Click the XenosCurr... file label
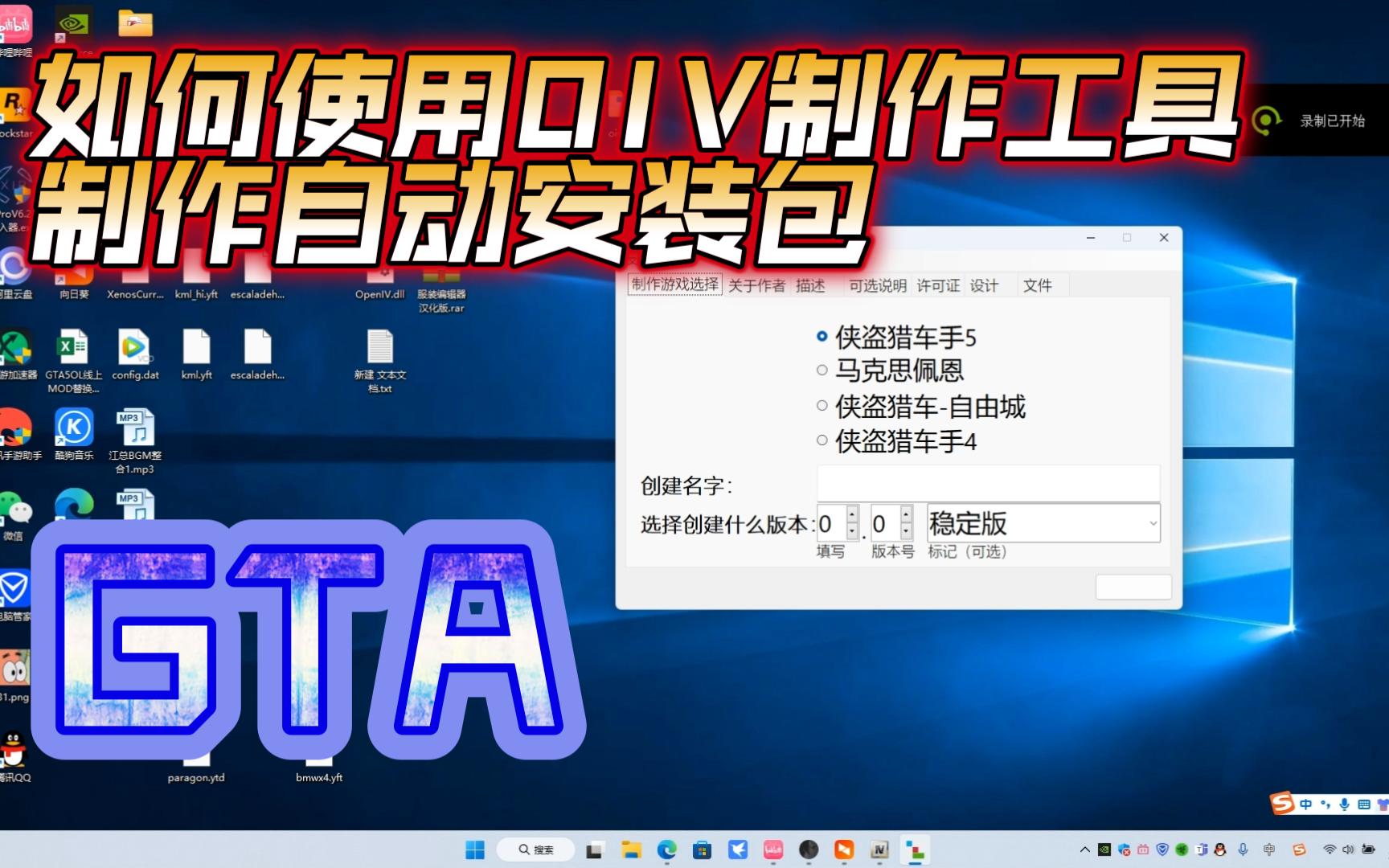The image size is (1389, 868). 135,294
